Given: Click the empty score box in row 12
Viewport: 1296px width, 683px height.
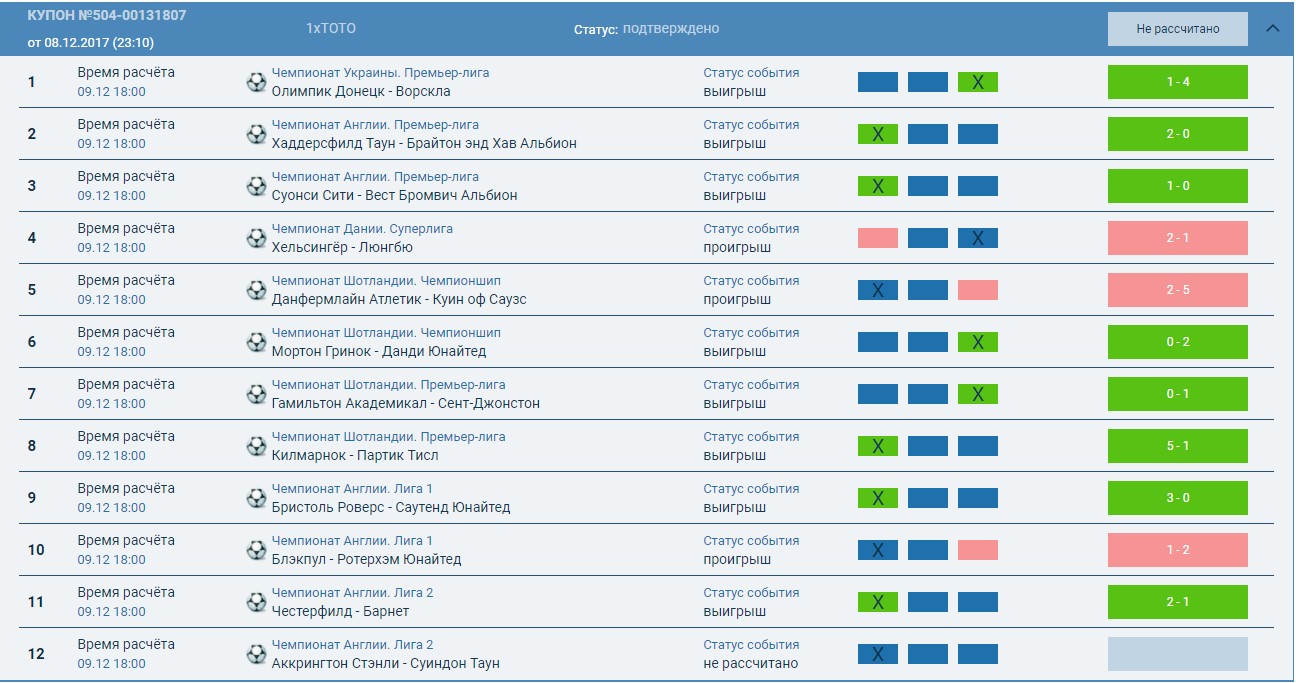Looking at the screenshot, I should coord(1177,654).
